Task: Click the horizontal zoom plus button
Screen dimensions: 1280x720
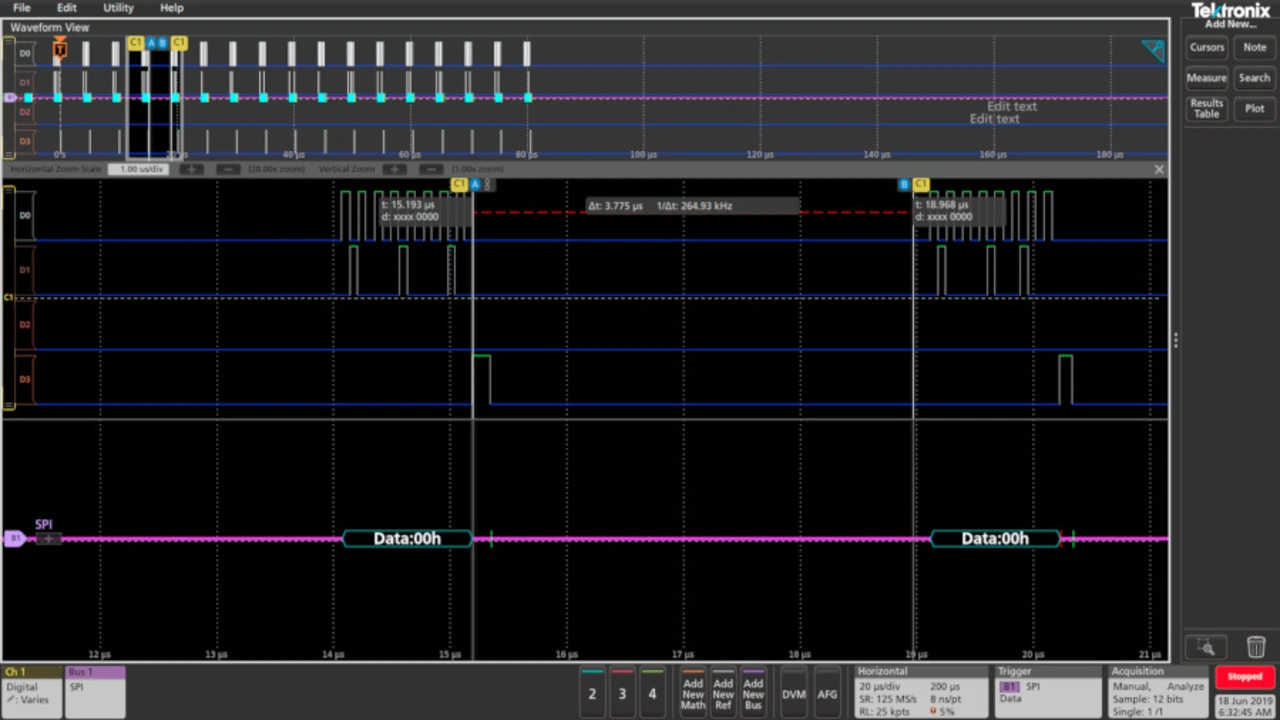Action: (x=191, y=169)
